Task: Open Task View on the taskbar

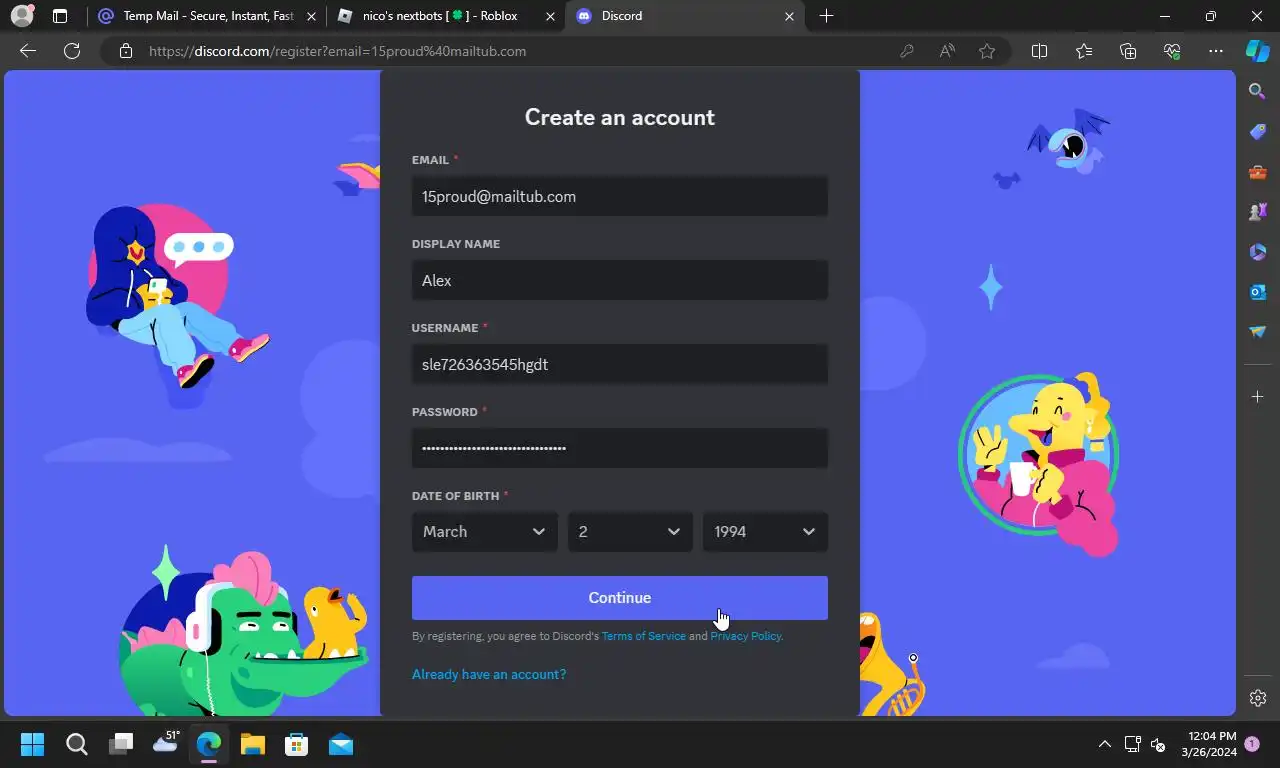Action: tap(121, 744)
